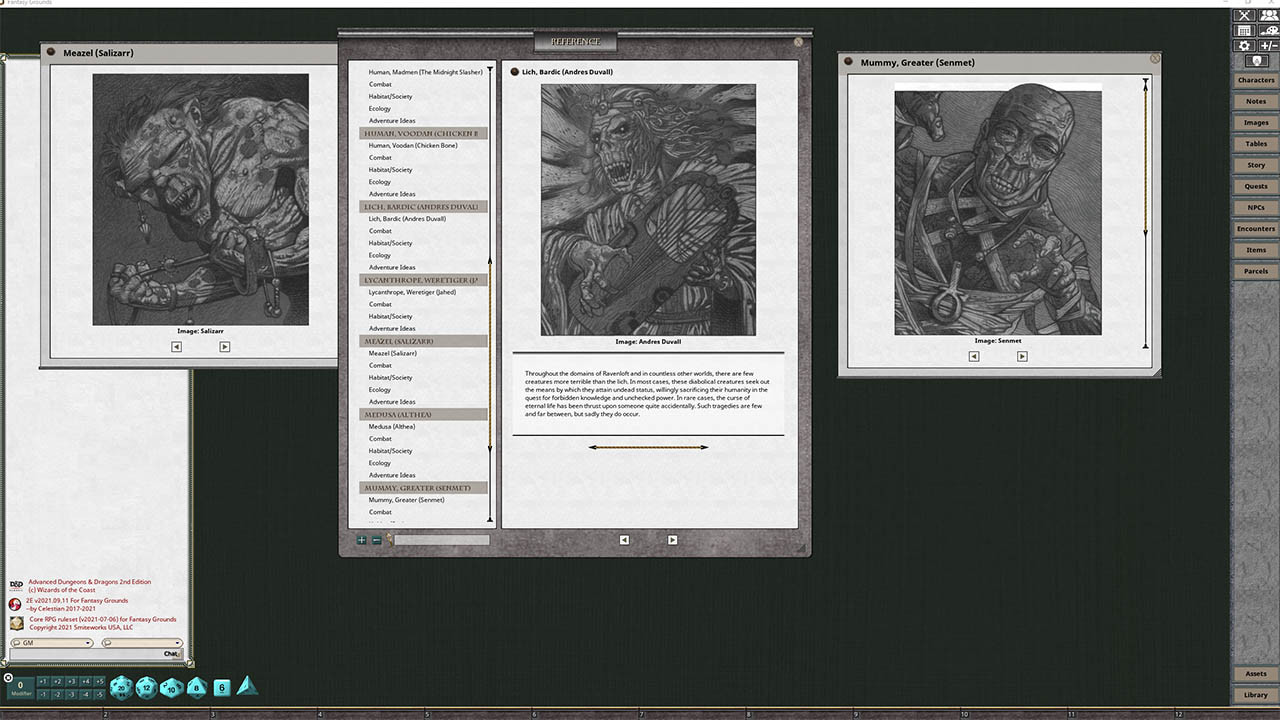Open the NPCs sidebar tab
The height and width of the screenshot is (720, 1280).
click(1256, 208)
